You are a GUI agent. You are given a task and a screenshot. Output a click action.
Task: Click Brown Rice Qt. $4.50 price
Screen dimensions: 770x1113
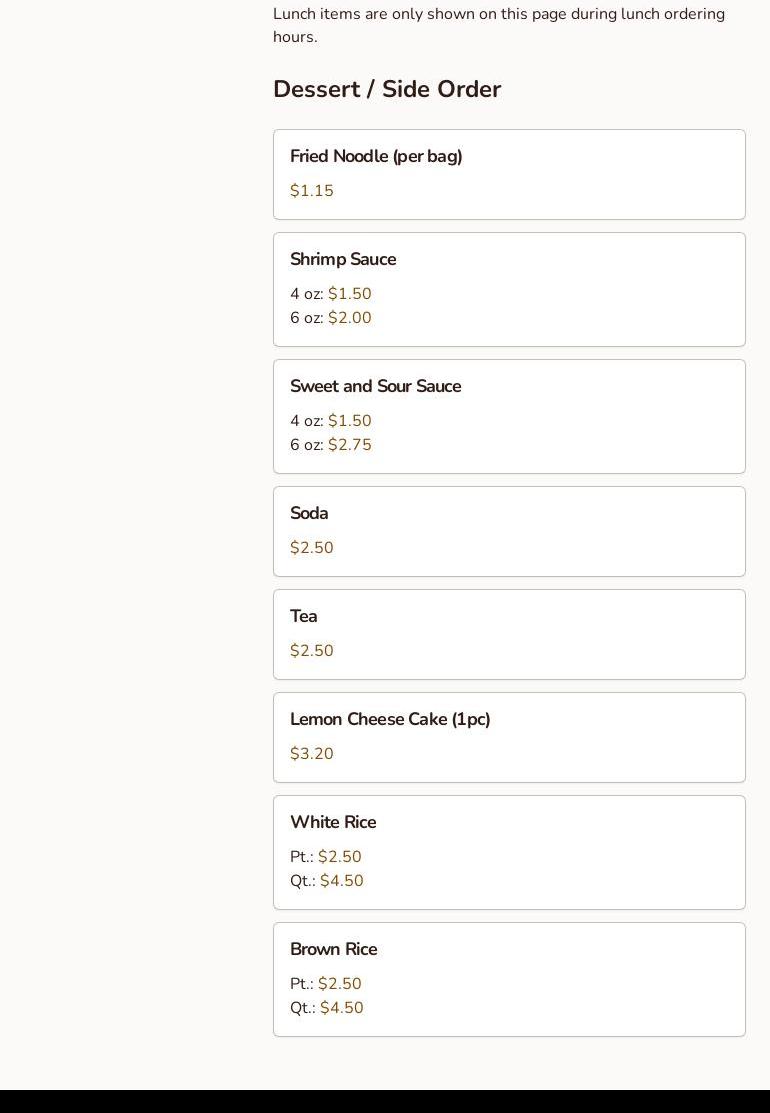(341, 1008)
